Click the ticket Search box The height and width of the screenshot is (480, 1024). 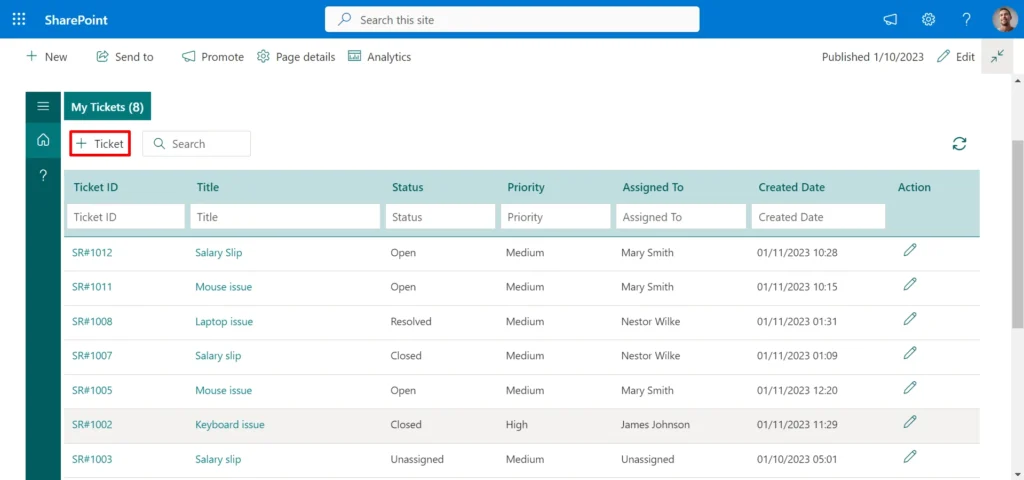[x=197, y=144]
